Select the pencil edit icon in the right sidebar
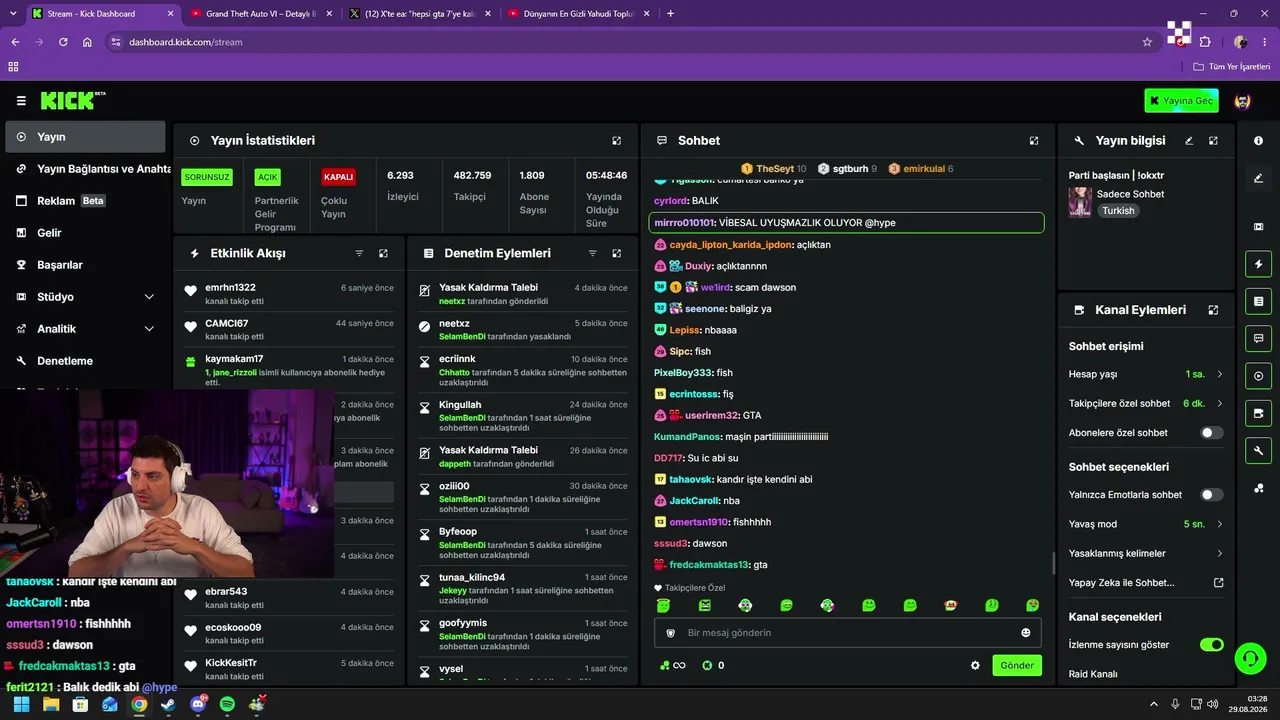This screenshot has height=720, width=1280. pos(1258,178)
